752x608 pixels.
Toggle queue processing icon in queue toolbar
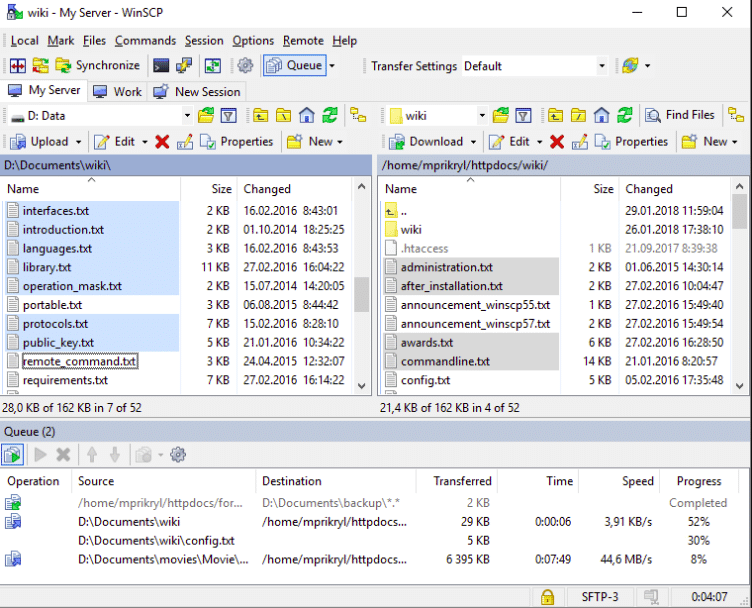(x=12, y=455)
